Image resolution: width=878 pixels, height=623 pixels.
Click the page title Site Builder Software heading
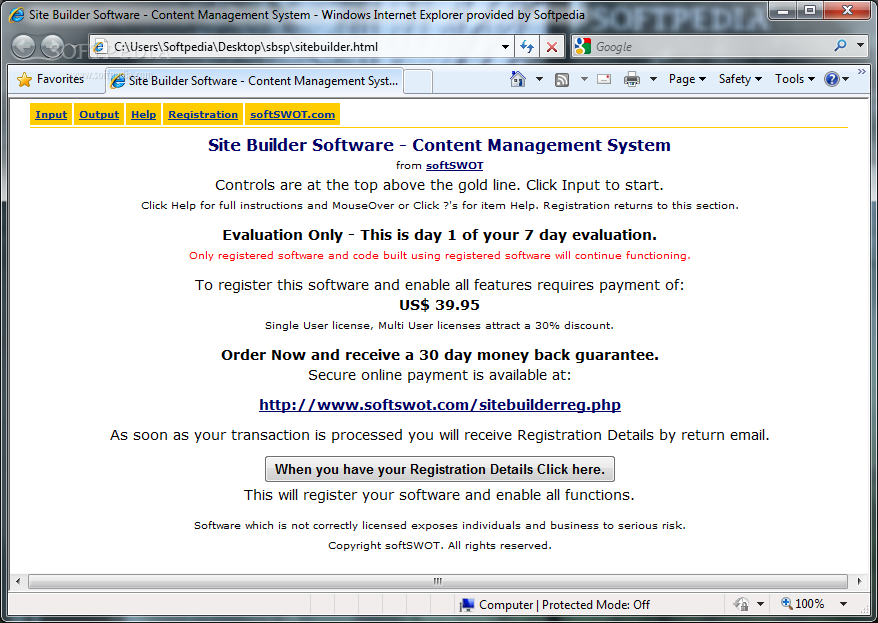pyautogui.click(x=440, y=145)
